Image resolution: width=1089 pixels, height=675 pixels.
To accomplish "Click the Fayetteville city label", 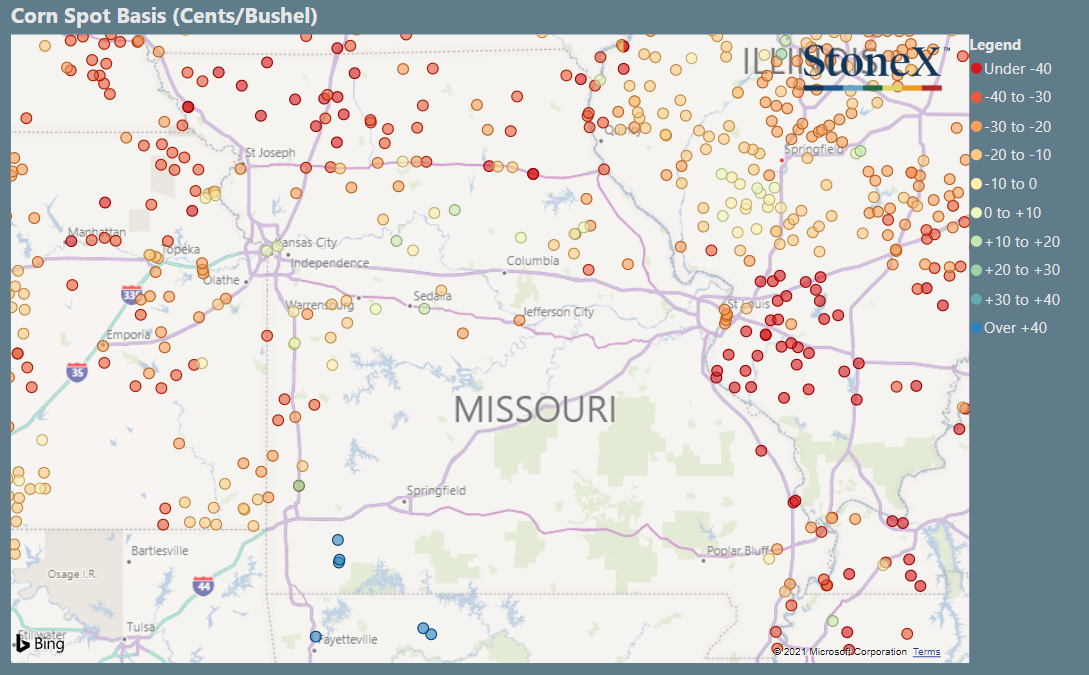I will click(x=349, y=640).
